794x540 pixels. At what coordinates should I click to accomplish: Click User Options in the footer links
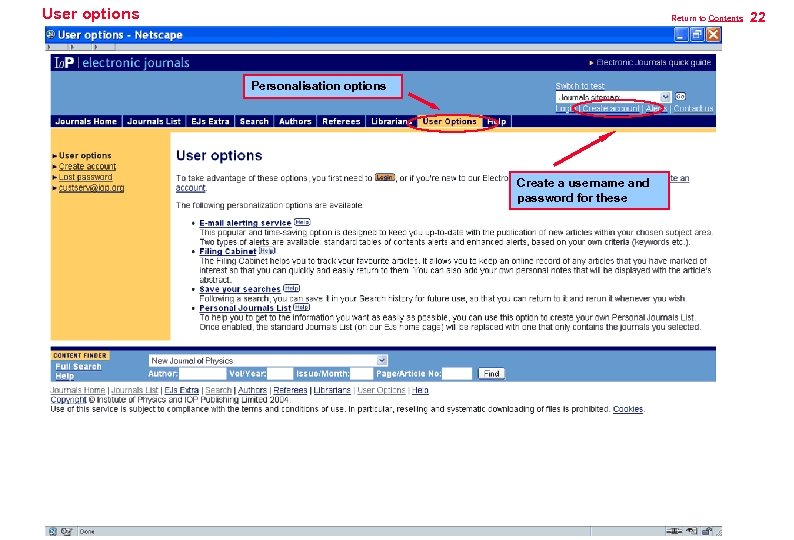pyautogui.click(x=381, y=390)
